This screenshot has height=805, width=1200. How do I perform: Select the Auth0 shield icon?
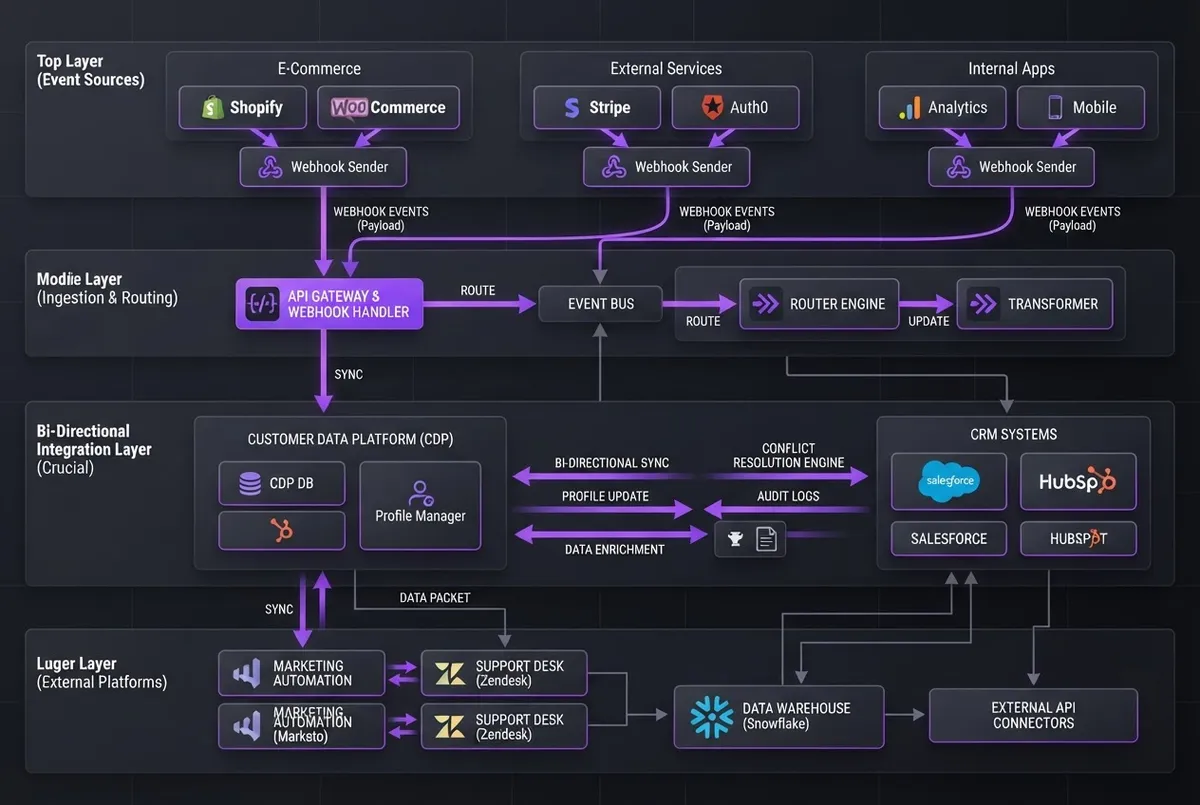(x=711, y=107)
